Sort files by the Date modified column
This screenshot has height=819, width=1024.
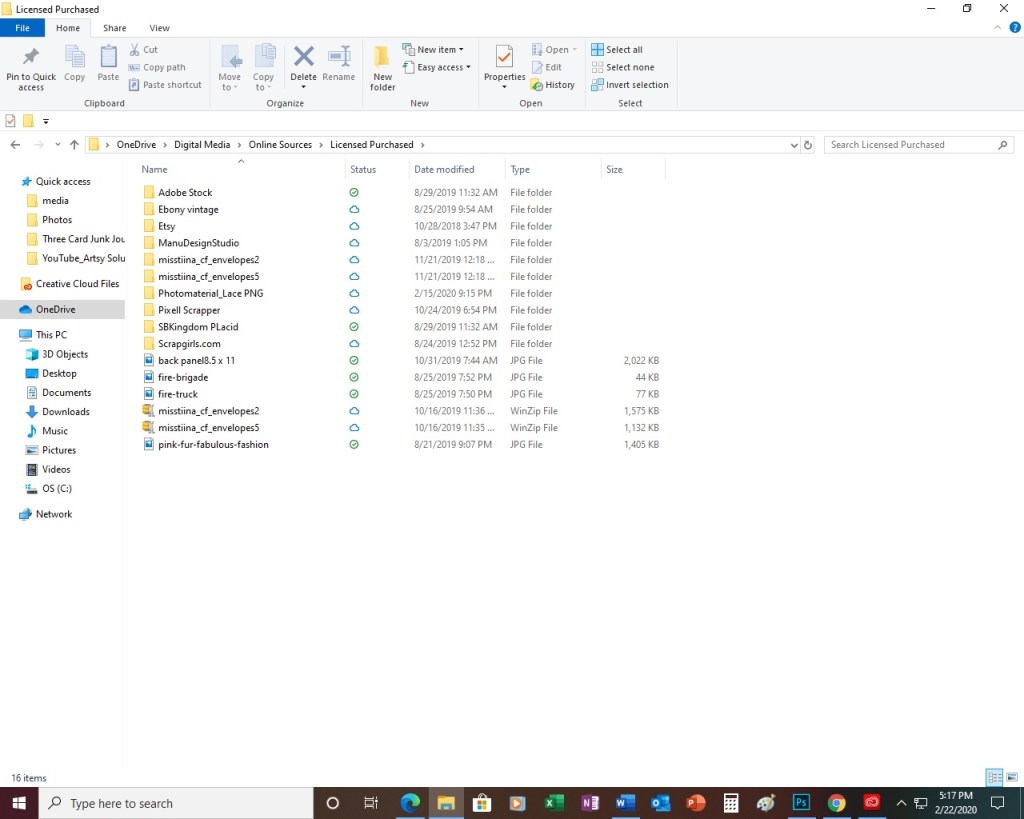coord(444,170)
